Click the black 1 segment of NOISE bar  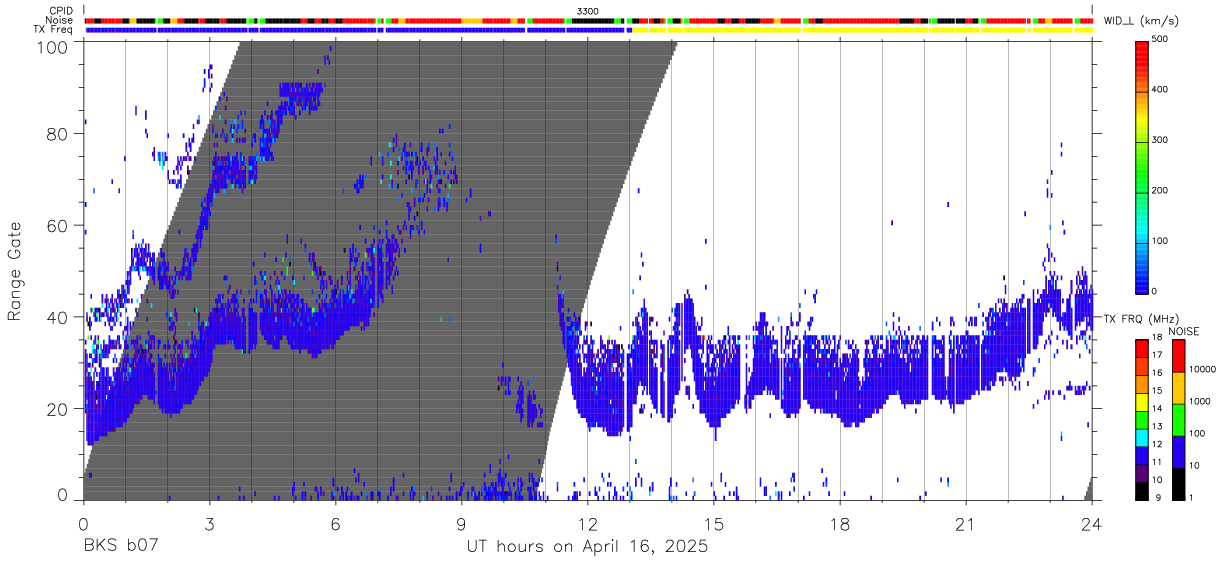[x=1178, y=483]
